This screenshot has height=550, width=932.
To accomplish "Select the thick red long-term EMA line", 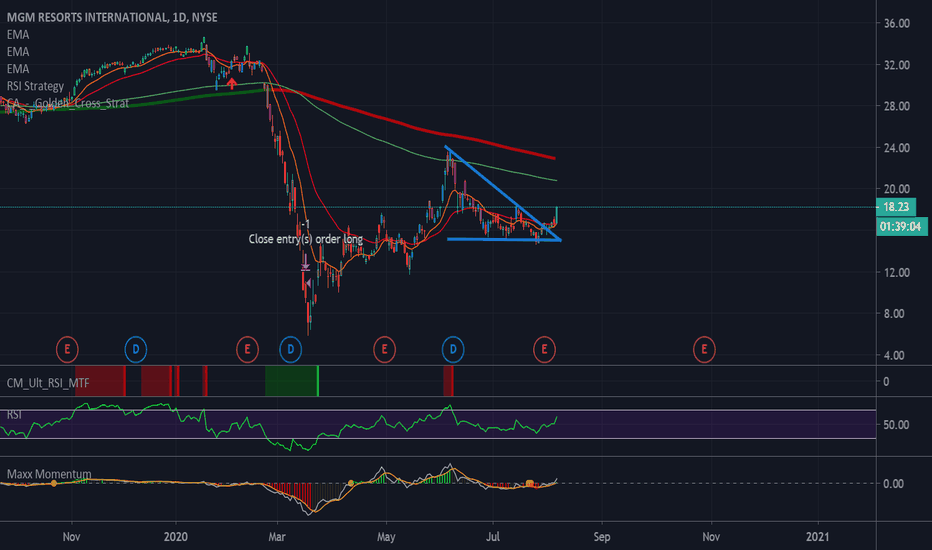I will pyautogui.click(x=416, y=127).
